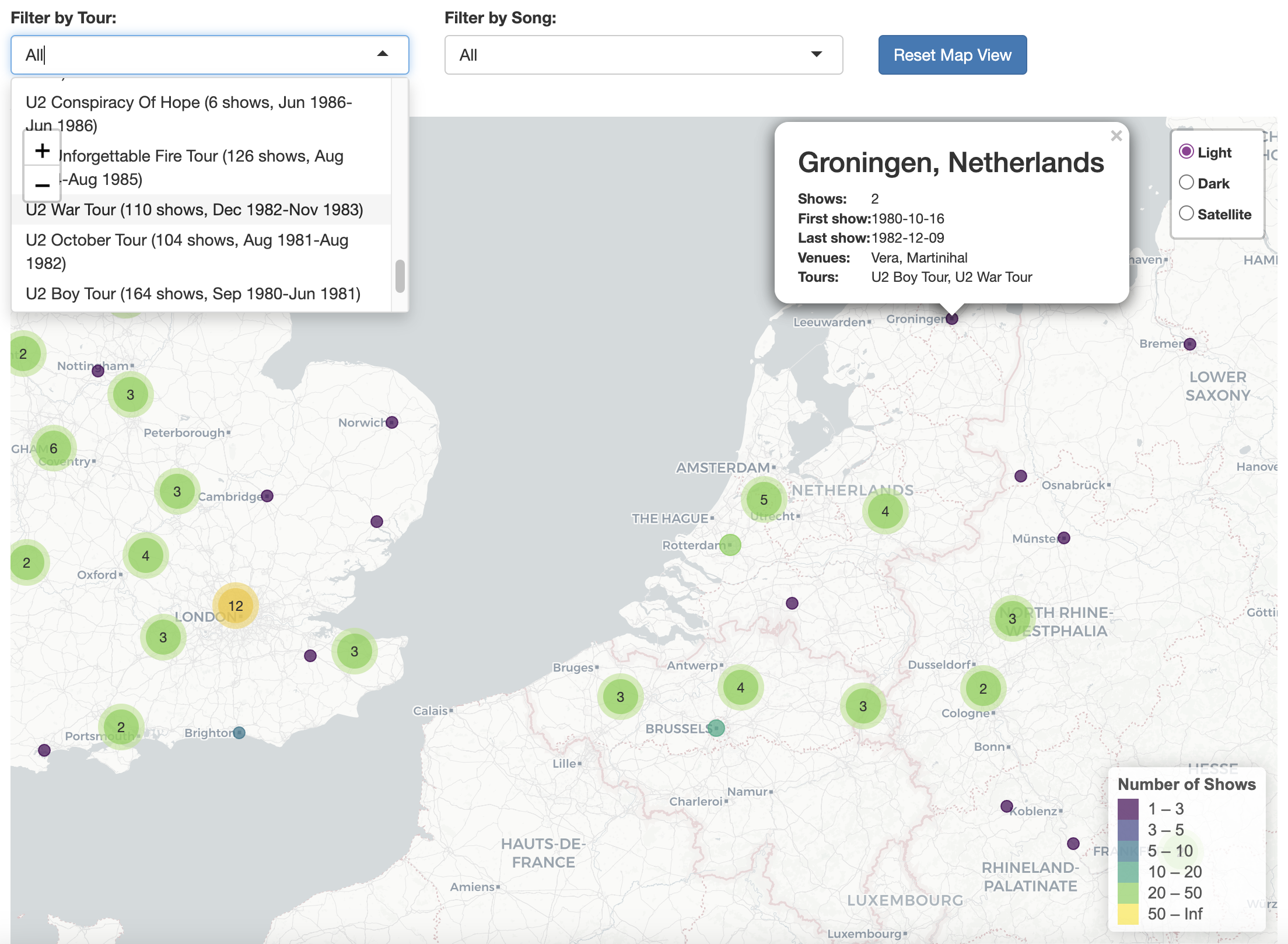The image size is (1288, 944).
Task: Close the Groningen popup
Action: pyautogui.click(x=1116, y=136)
